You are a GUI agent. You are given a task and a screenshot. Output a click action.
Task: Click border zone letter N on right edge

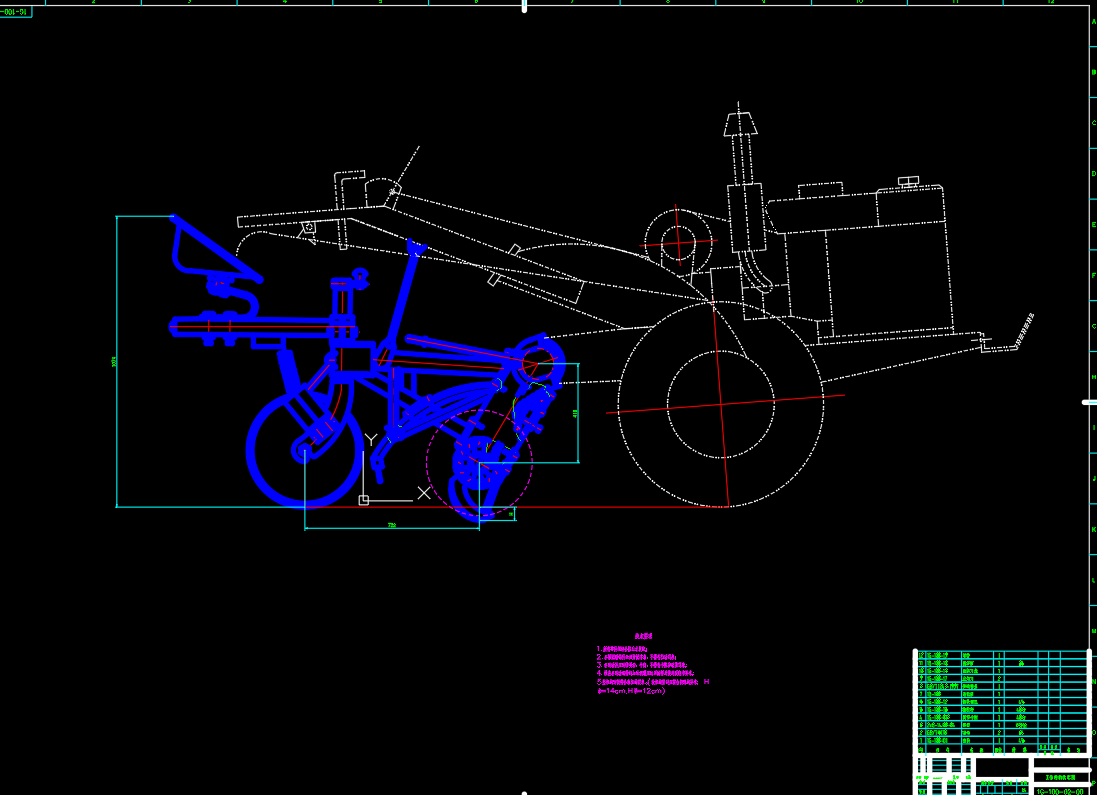[x=1094, y=682]
